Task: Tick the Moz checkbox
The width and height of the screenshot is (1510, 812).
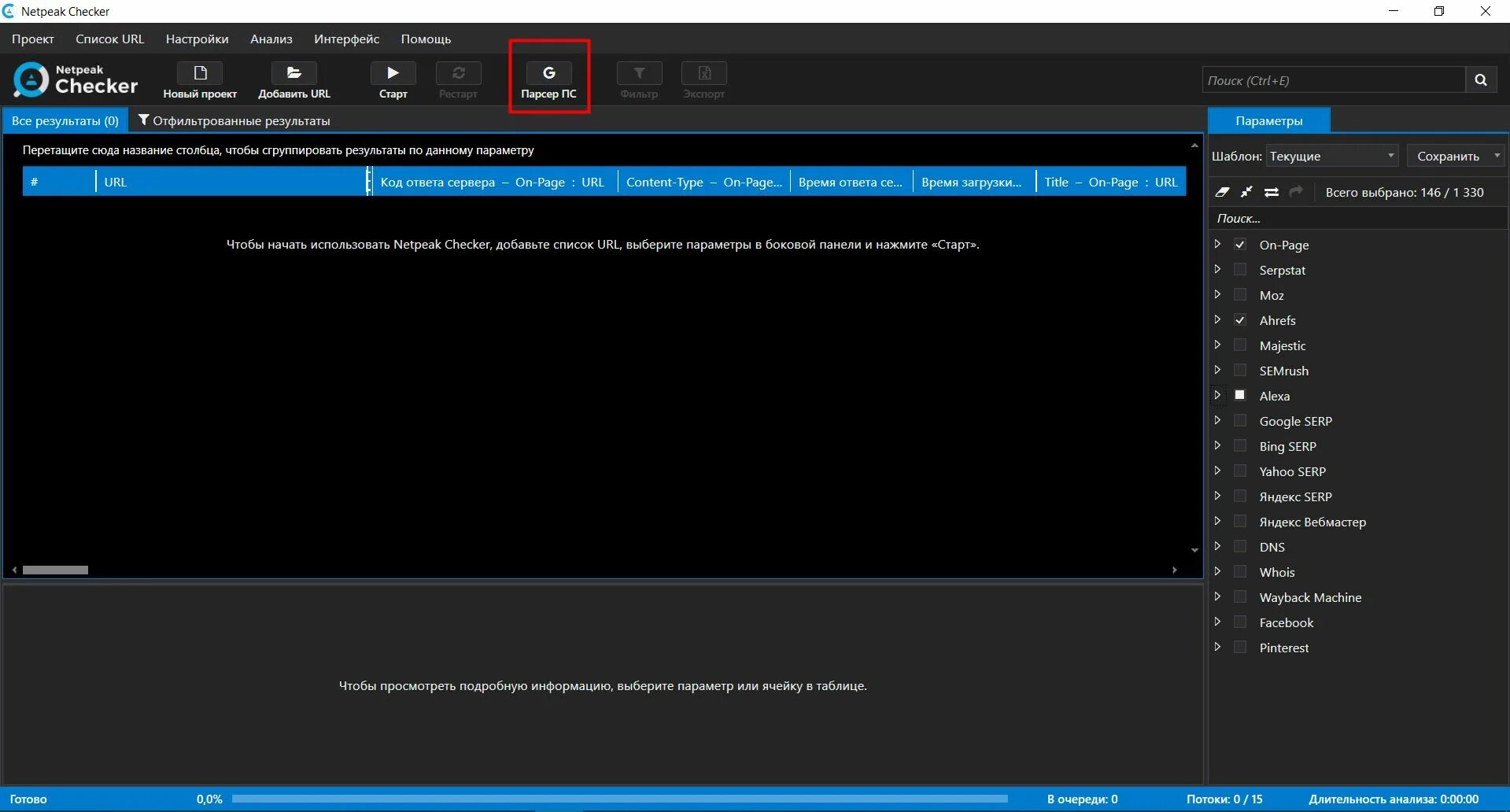Action: pos(1240,295)
